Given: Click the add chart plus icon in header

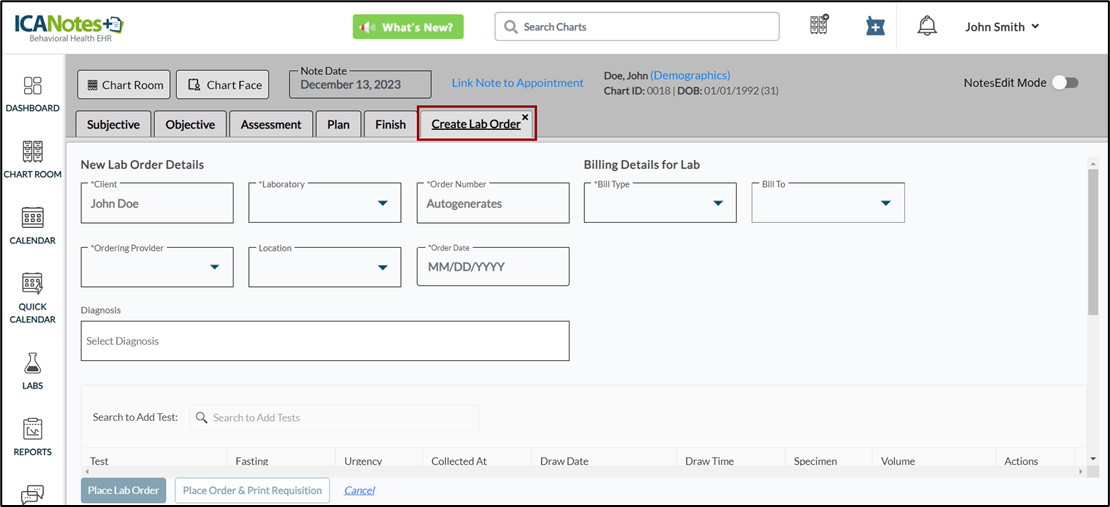Looking at the screenshot, I should point(875,27).
